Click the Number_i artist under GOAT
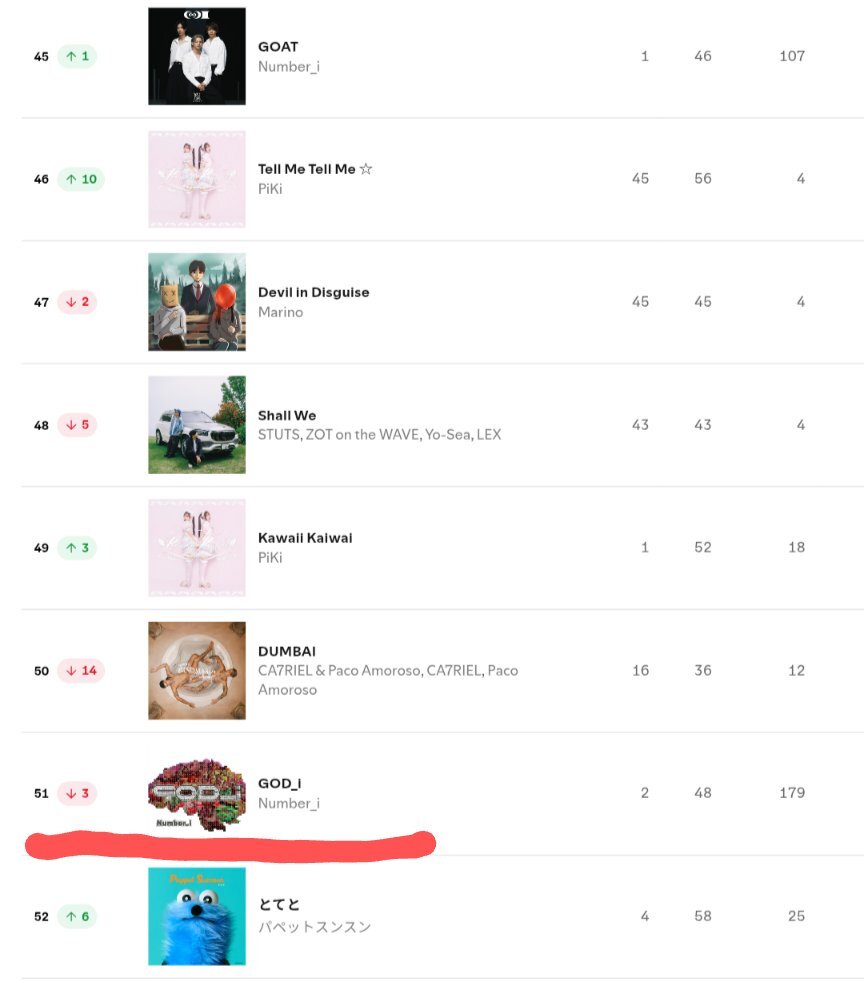This screenshot has height=982, width=864. click(289, 66)
